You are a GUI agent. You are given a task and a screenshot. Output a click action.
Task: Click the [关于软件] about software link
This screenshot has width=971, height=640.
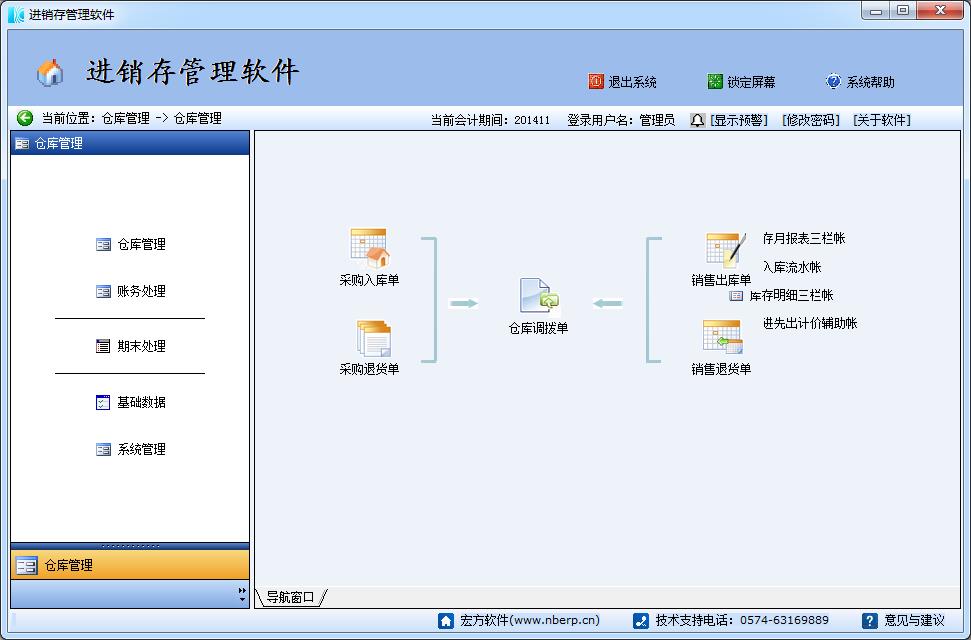[881, 120]
